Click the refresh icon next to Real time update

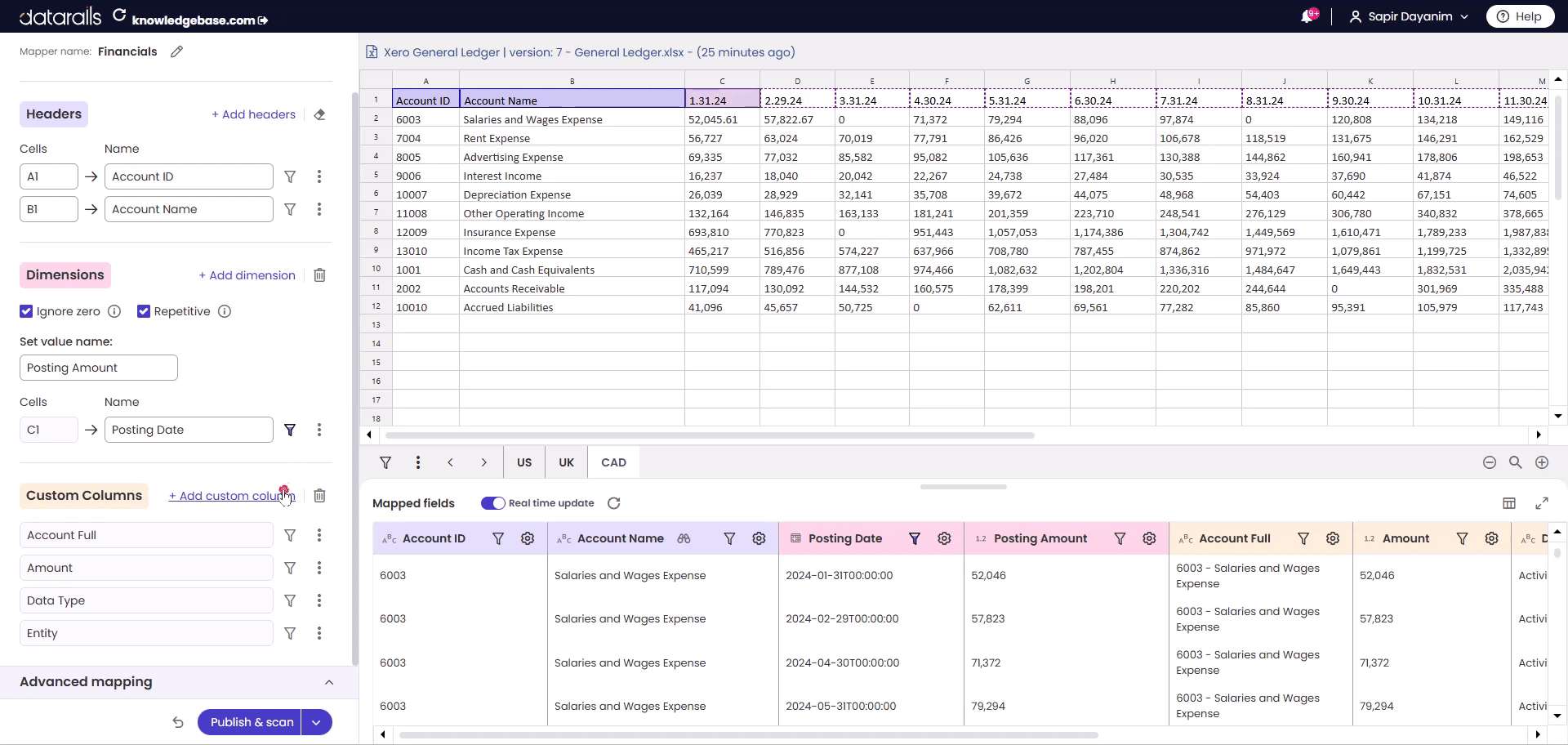click(x=614, y=503)
